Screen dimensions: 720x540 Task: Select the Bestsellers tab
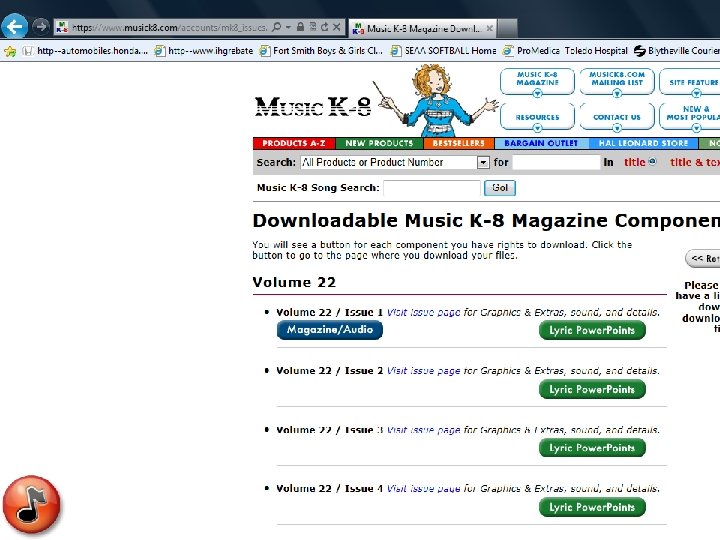459,143
